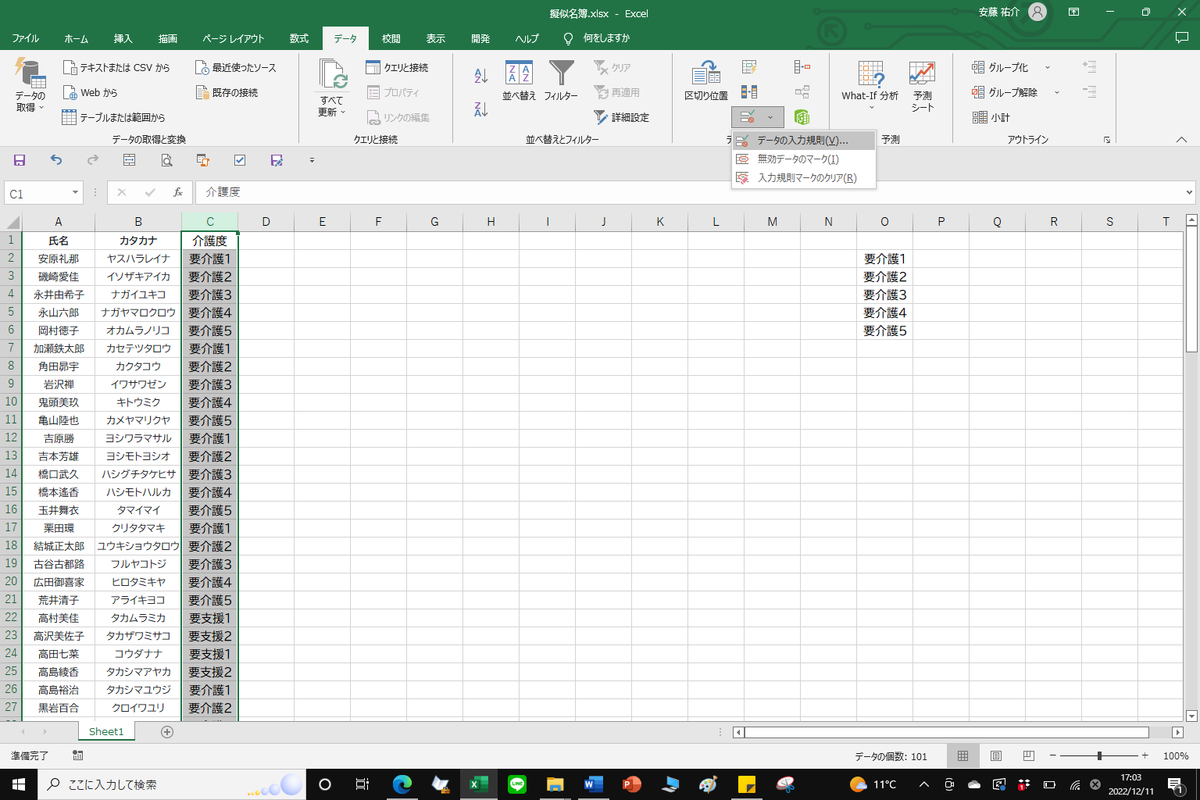Click the vertical scrollbar thumb
1200x800 pixels.
pyautogui.click(x=1191, y=292)
